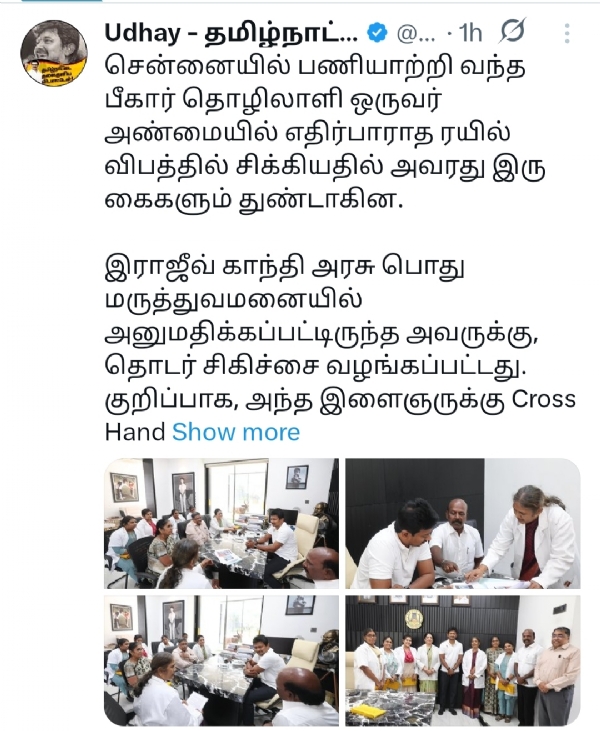Expand the post with Show more
This screenshot has height=731, width=600.
click(x=236, y=432)
